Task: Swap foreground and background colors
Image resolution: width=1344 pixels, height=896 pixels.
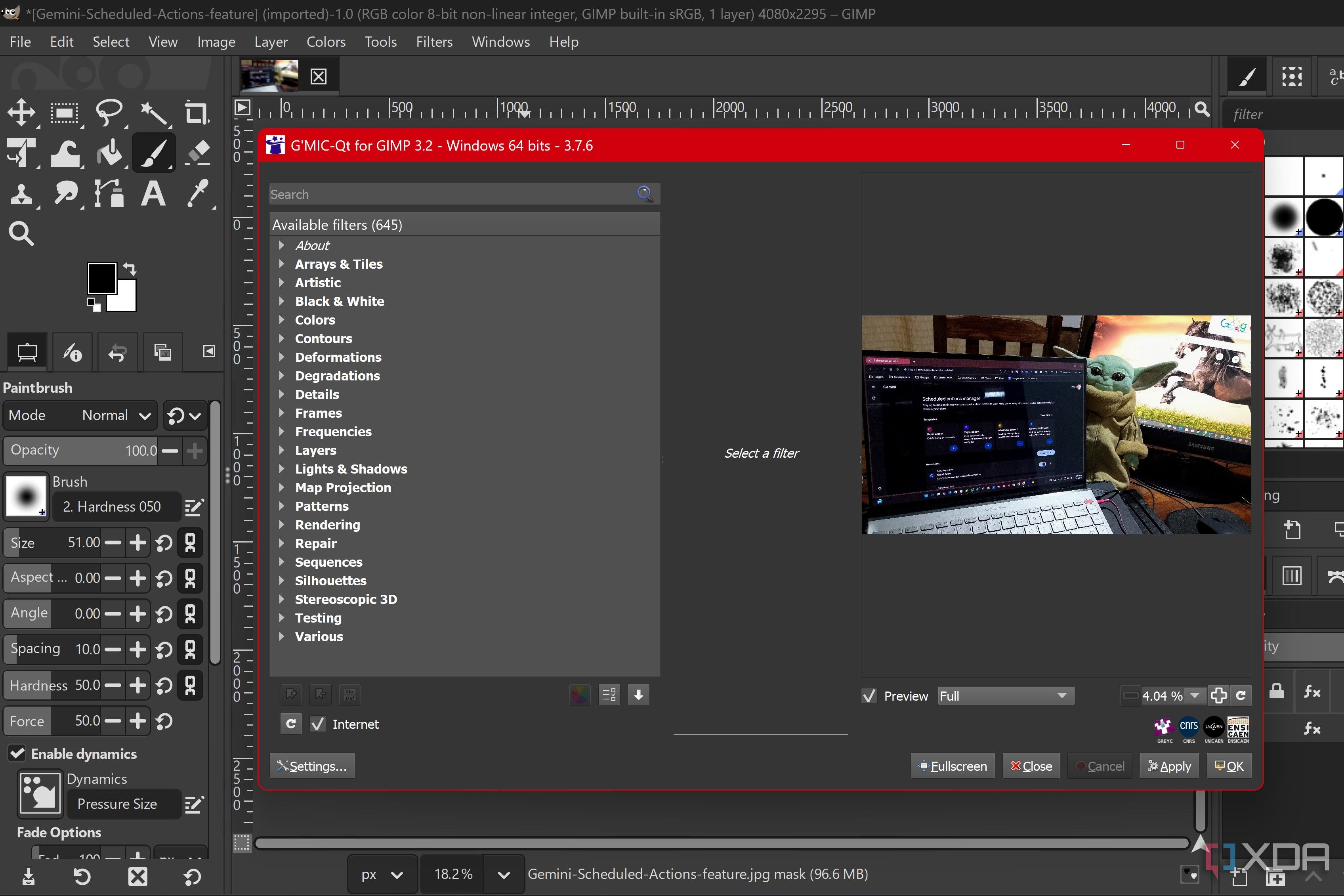Action: pyautogui.click(x=130, y=269)
